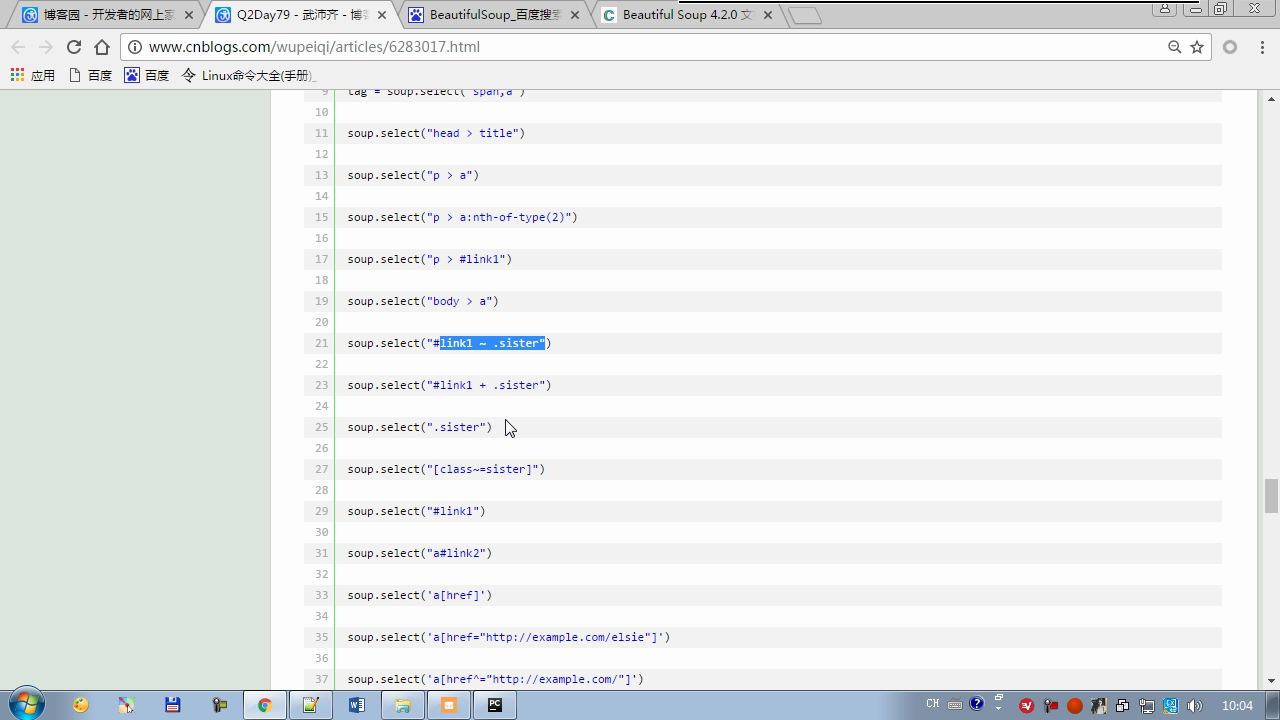
Task: Click the volume speaker tray icon
Action: coord(1194,706)
